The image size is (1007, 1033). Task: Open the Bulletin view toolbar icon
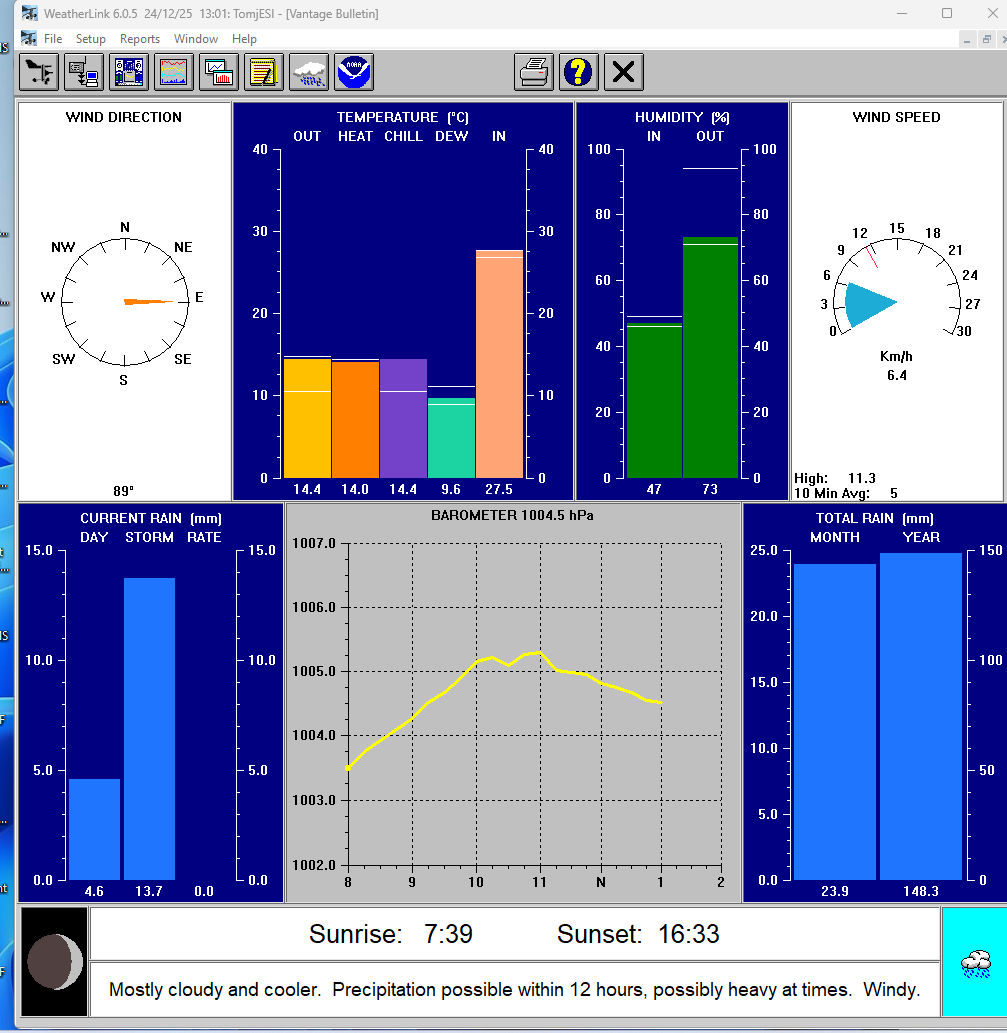(x=129, y=72)
